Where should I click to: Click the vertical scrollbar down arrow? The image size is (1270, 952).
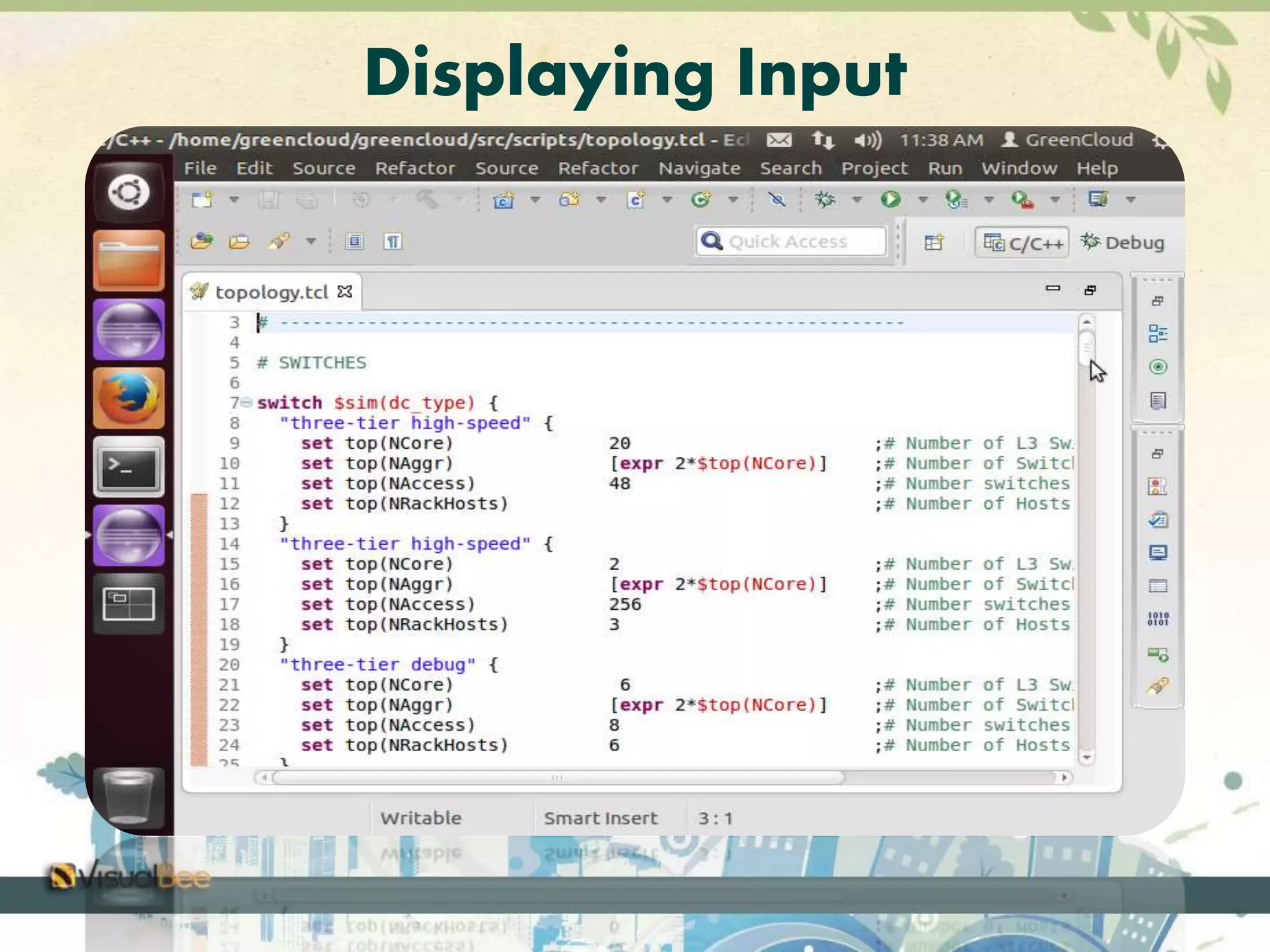1086,757
